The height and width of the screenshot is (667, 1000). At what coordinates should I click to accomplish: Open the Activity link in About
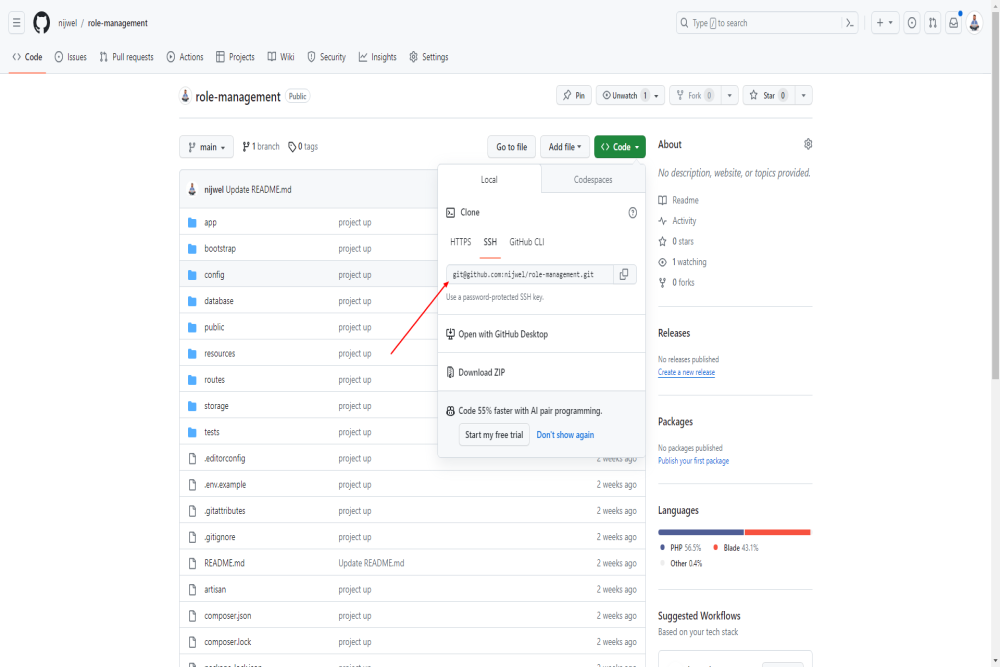pos(677,221)
